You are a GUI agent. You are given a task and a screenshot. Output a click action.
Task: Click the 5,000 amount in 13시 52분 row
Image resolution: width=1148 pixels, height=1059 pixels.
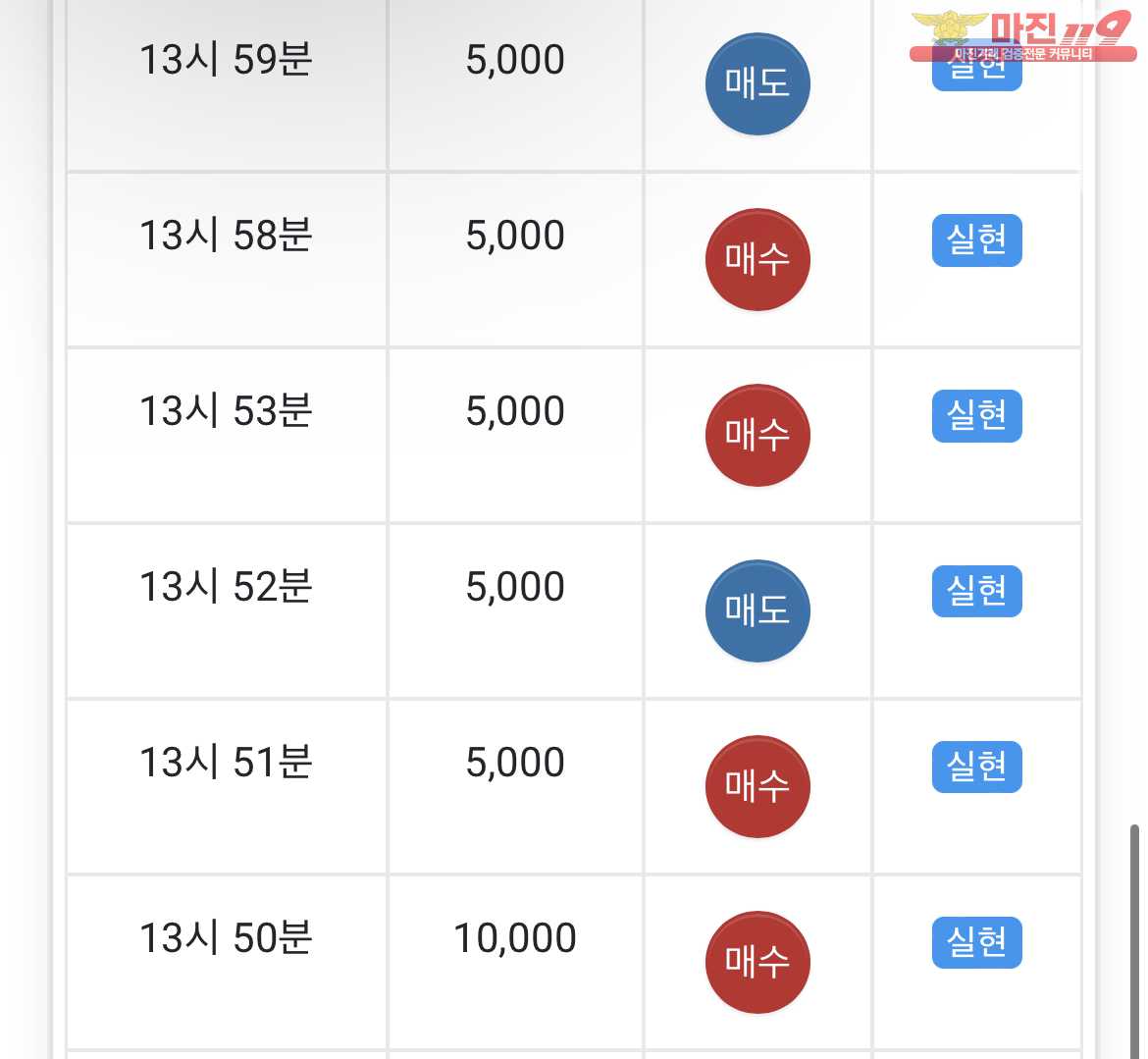515,587
